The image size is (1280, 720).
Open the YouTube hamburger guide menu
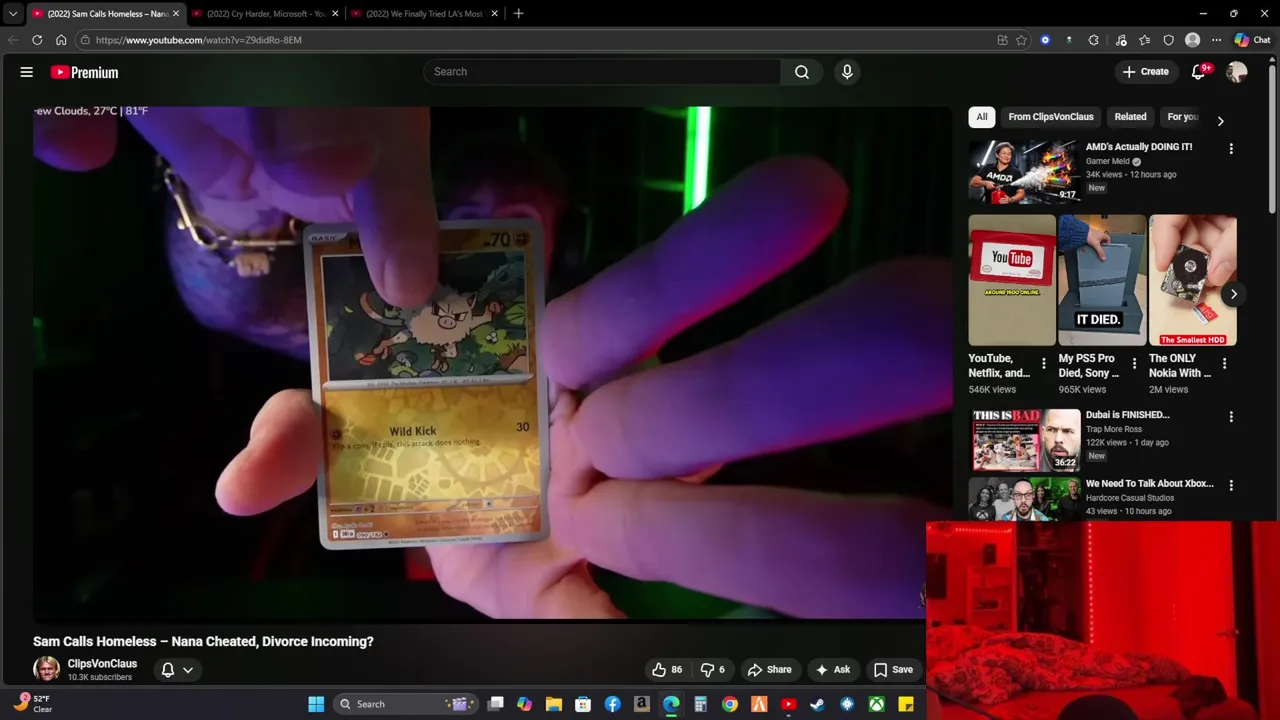27,72
